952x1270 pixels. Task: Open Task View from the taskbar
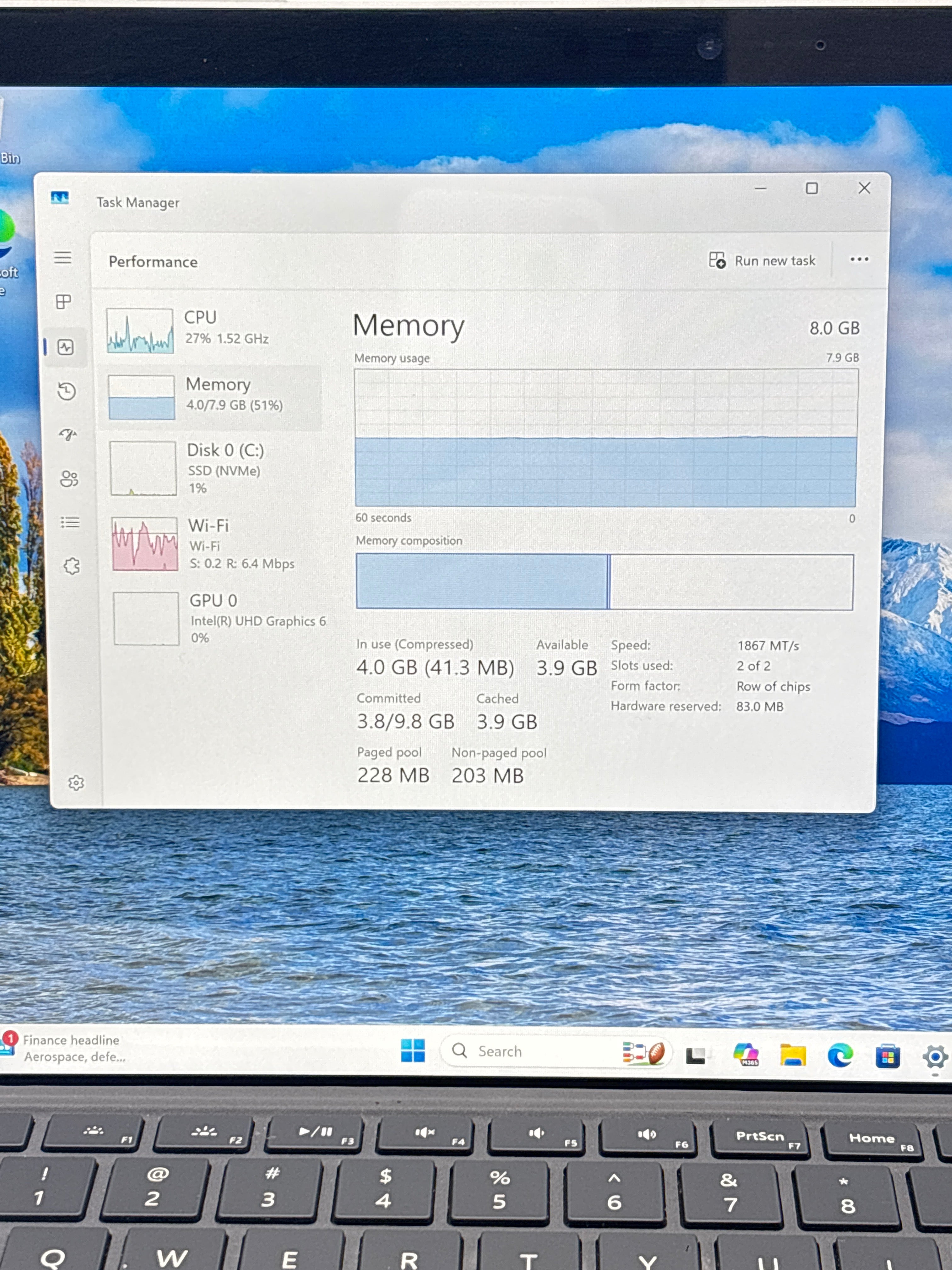tap(695, 1055)
